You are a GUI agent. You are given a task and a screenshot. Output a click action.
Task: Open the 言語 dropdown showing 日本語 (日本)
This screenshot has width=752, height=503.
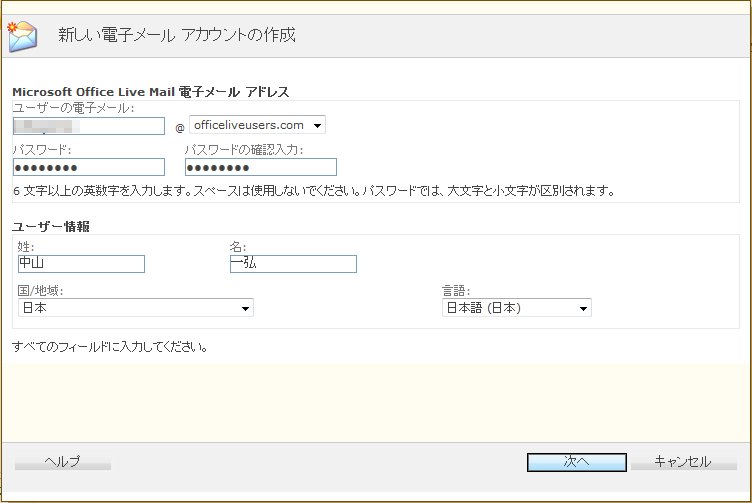click(517, 308)
